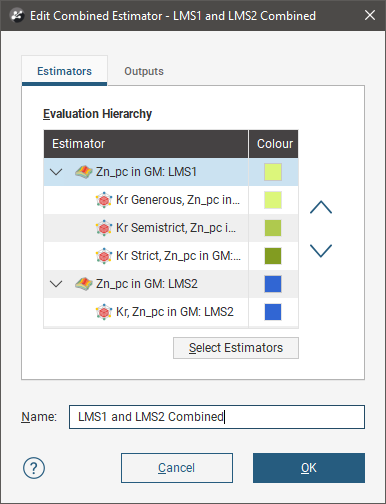Move selected estimator down with arrow

pos(321,251)
